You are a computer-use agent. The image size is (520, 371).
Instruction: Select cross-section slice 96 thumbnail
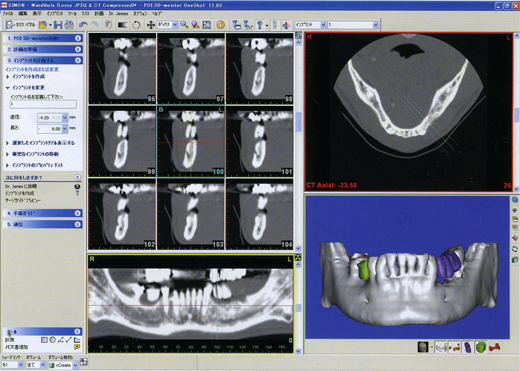(122, 68)
